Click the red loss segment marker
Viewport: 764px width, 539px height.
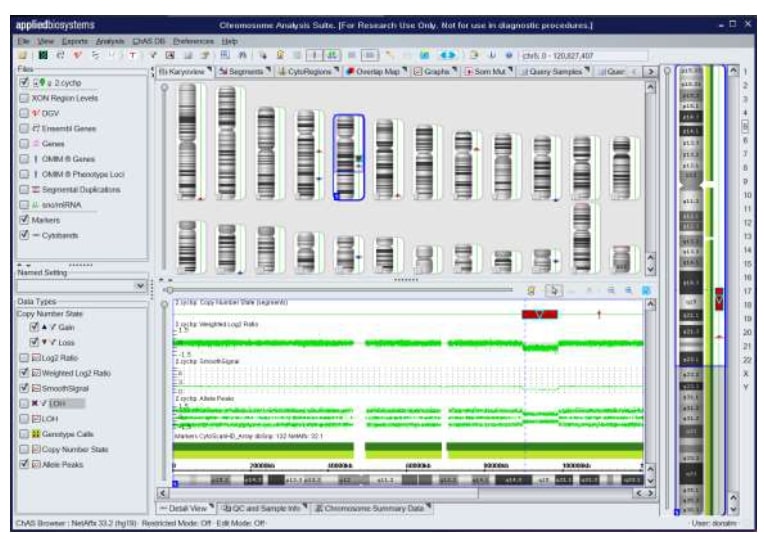click(x=539, y=314)
